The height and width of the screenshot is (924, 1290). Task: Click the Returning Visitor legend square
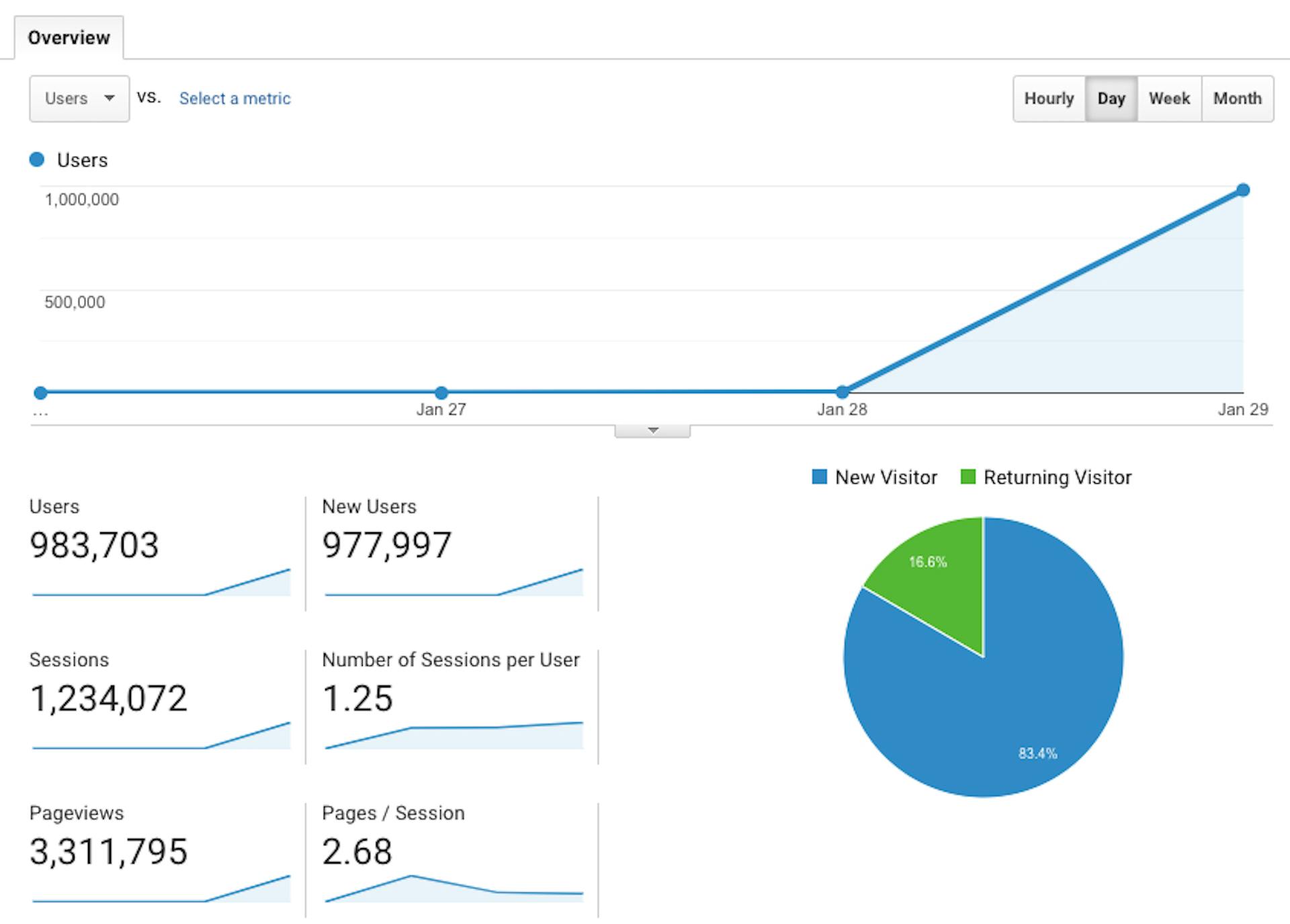pos(968,477)
